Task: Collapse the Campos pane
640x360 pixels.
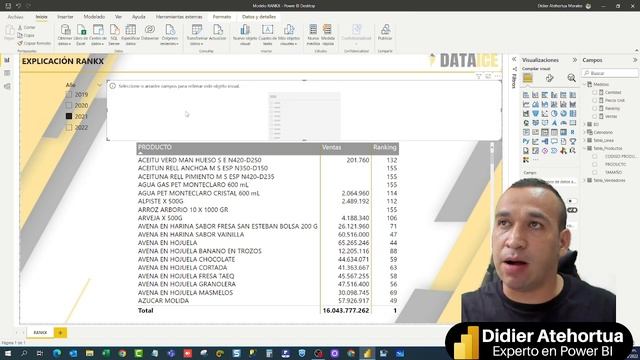Action: [635, 60]
